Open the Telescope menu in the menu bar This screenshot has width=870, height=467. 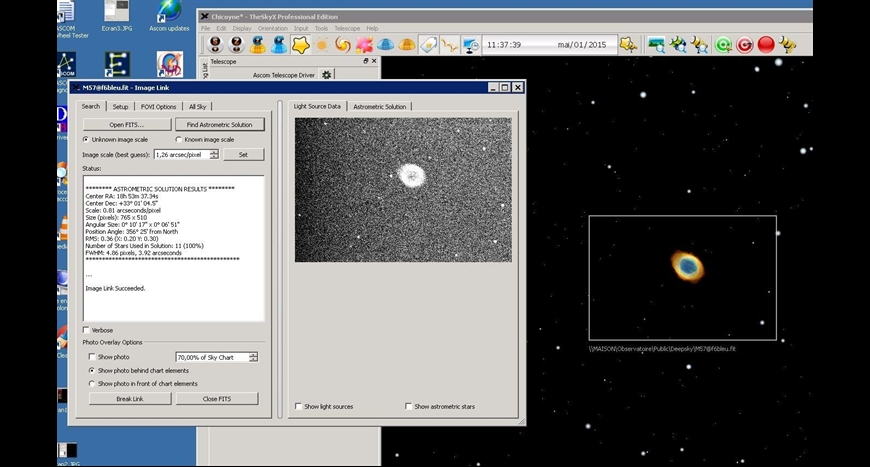(x=347, y=28)
